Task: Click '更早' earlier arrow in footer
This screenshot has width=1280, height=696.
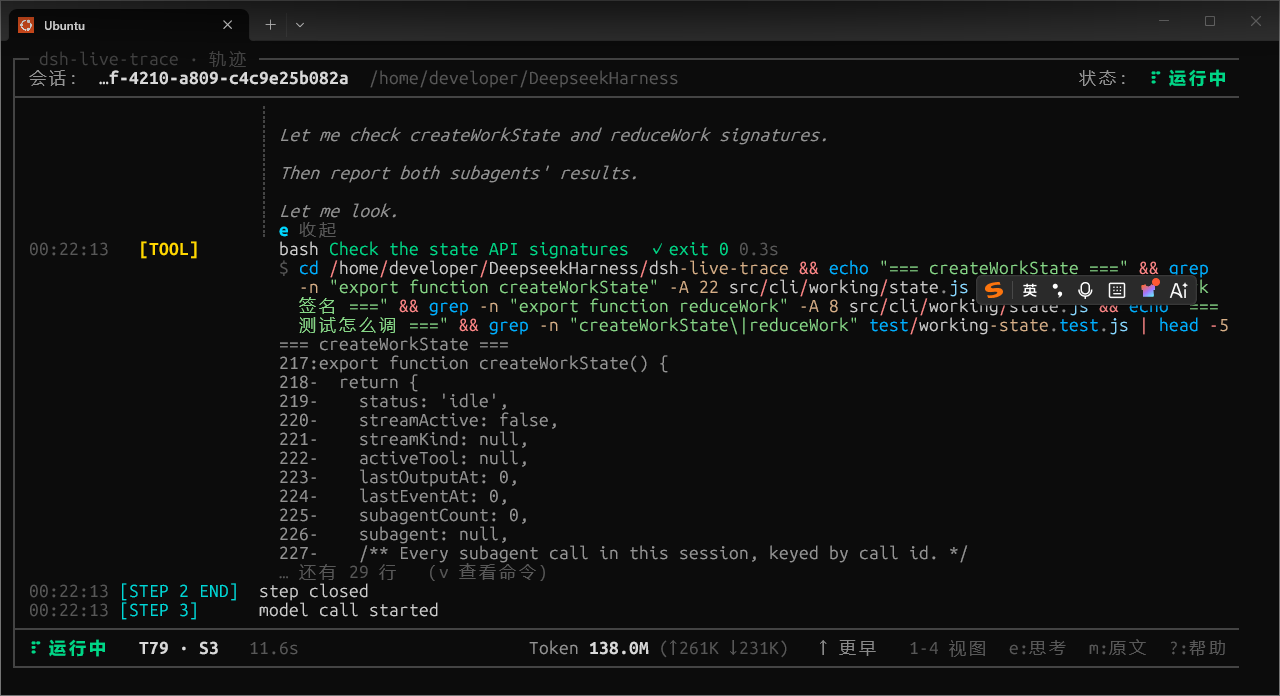Action: (846, 648)
